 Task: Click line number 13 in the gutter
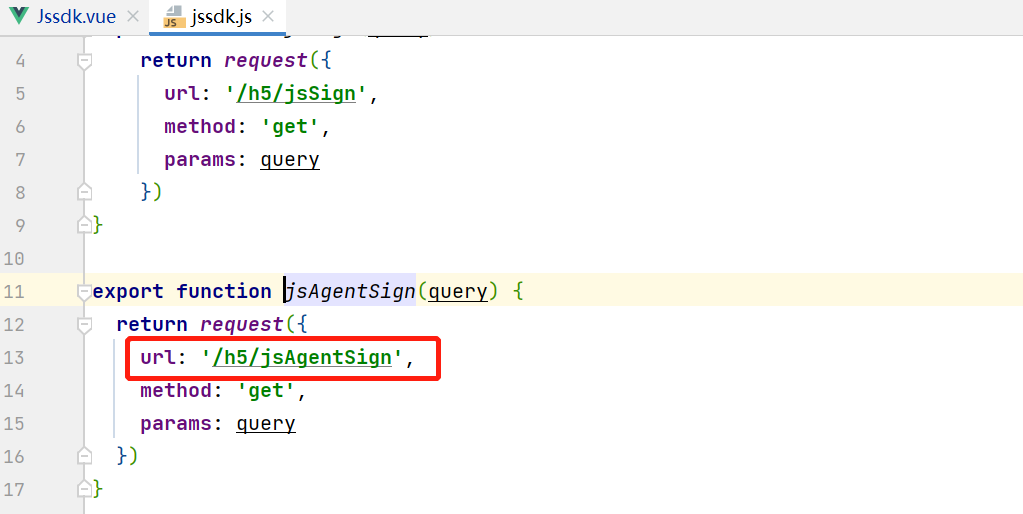(x=14, y=357)
